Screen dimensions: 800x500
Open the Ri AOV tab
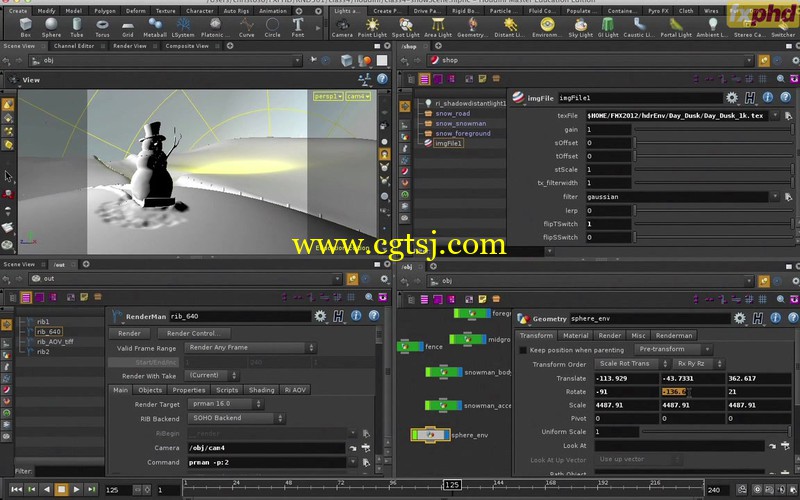click(295, 390)
